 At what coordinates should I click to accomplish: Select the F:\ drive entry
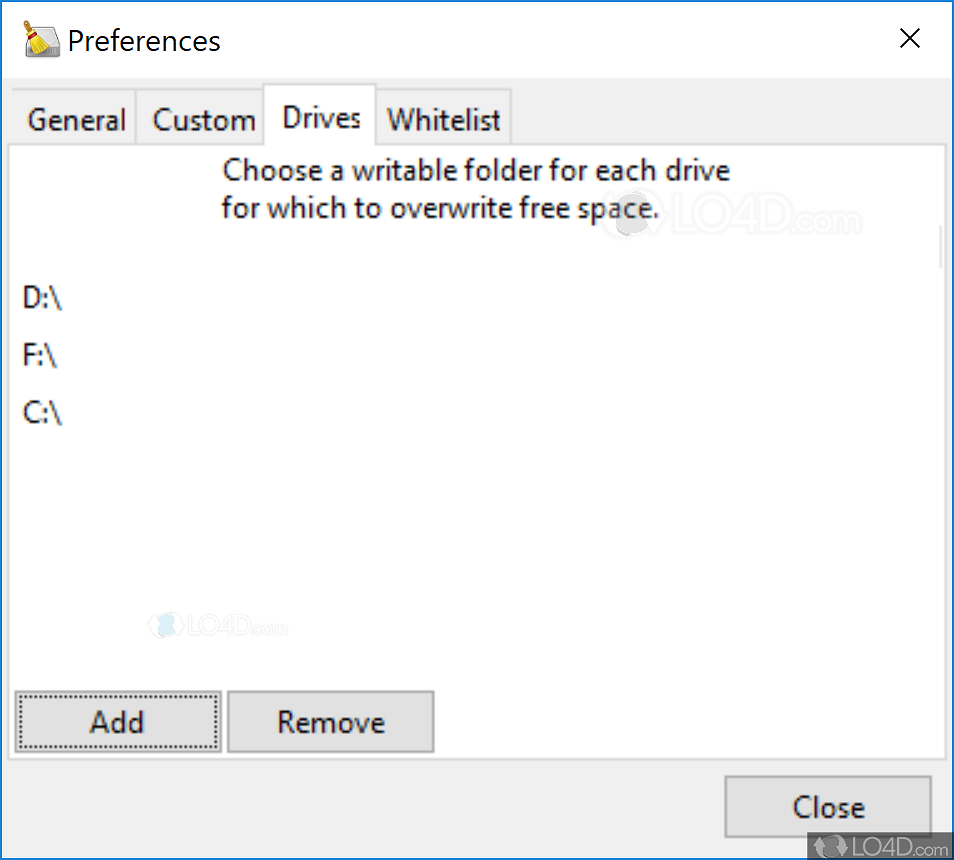(38, 354)
